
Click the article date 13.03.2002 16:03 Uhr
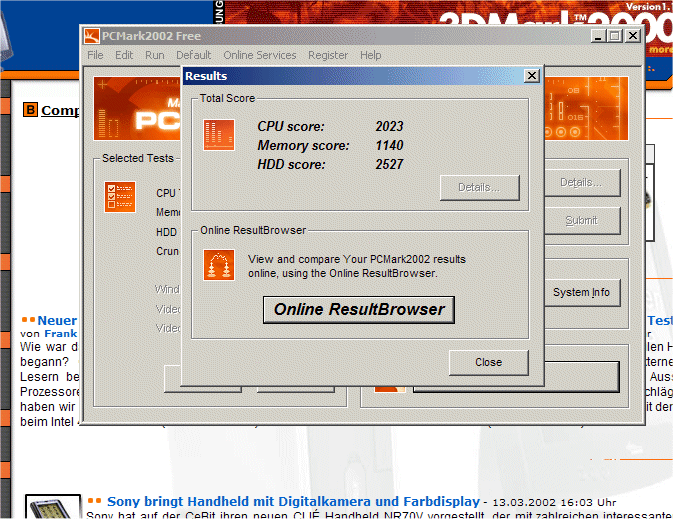[x=554, y=502]
